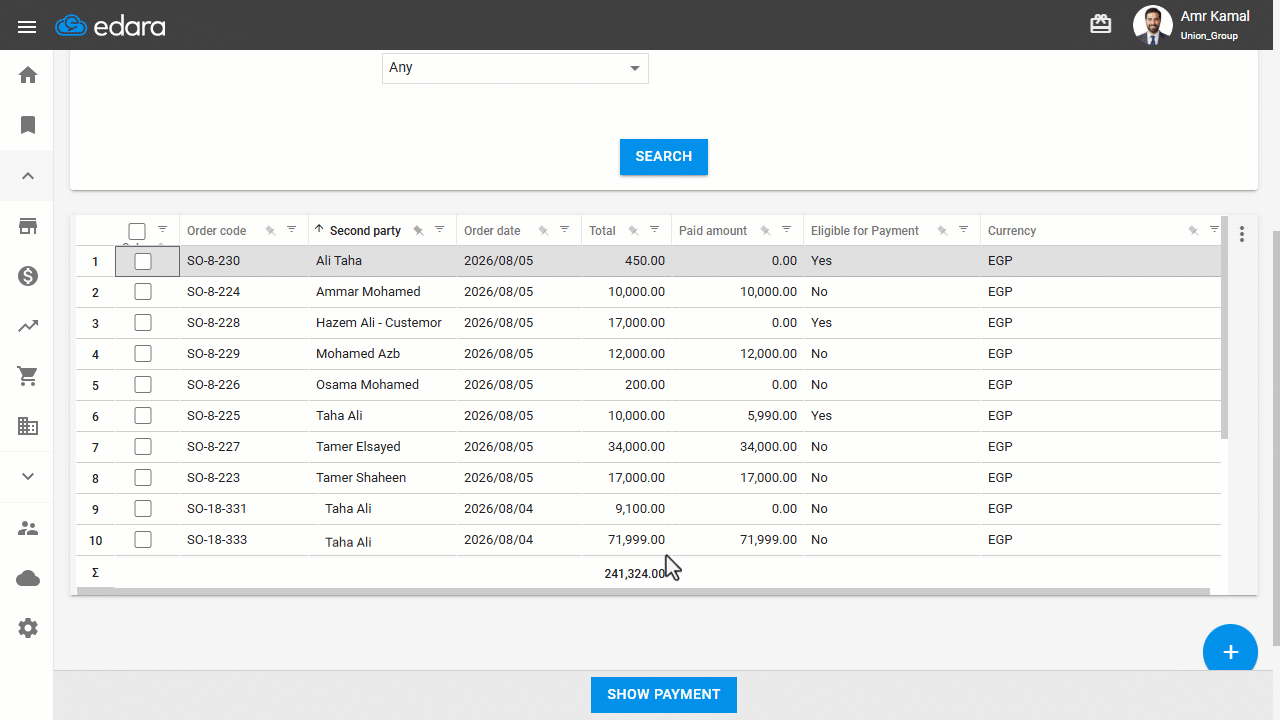
Task: Select the checkbox for SO-8-230
Action: click(143, 261)
